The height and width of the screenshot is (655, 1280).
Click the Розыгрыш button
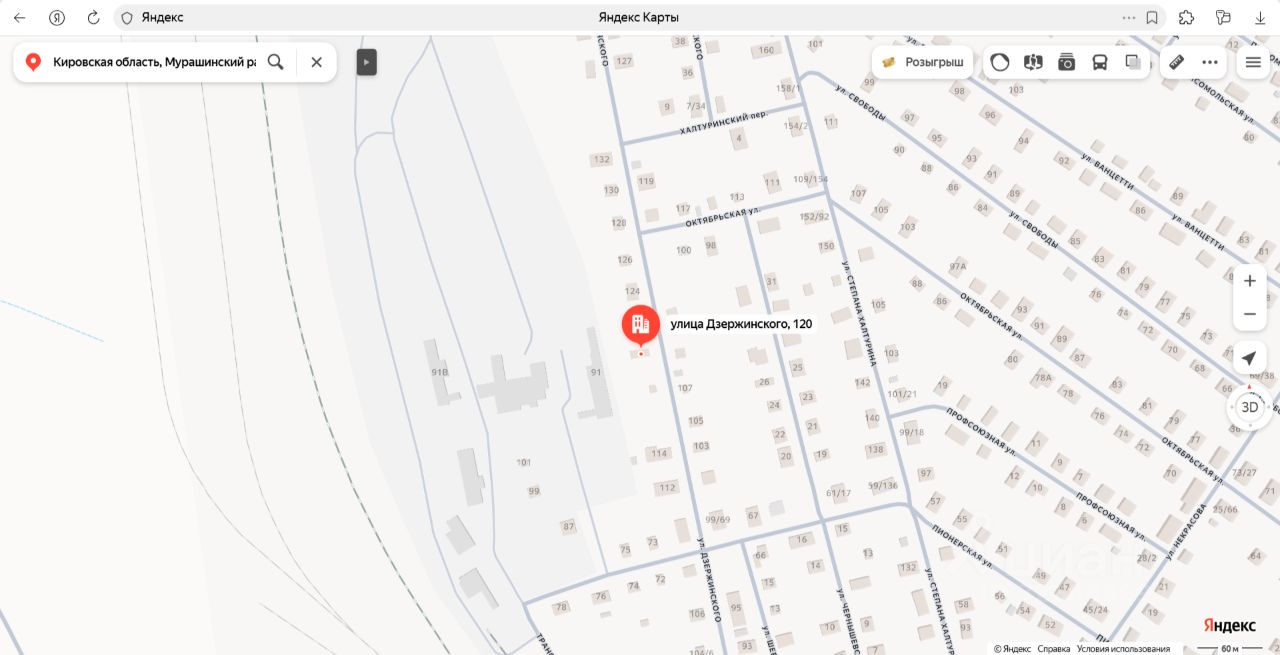(x=922, y=62)
